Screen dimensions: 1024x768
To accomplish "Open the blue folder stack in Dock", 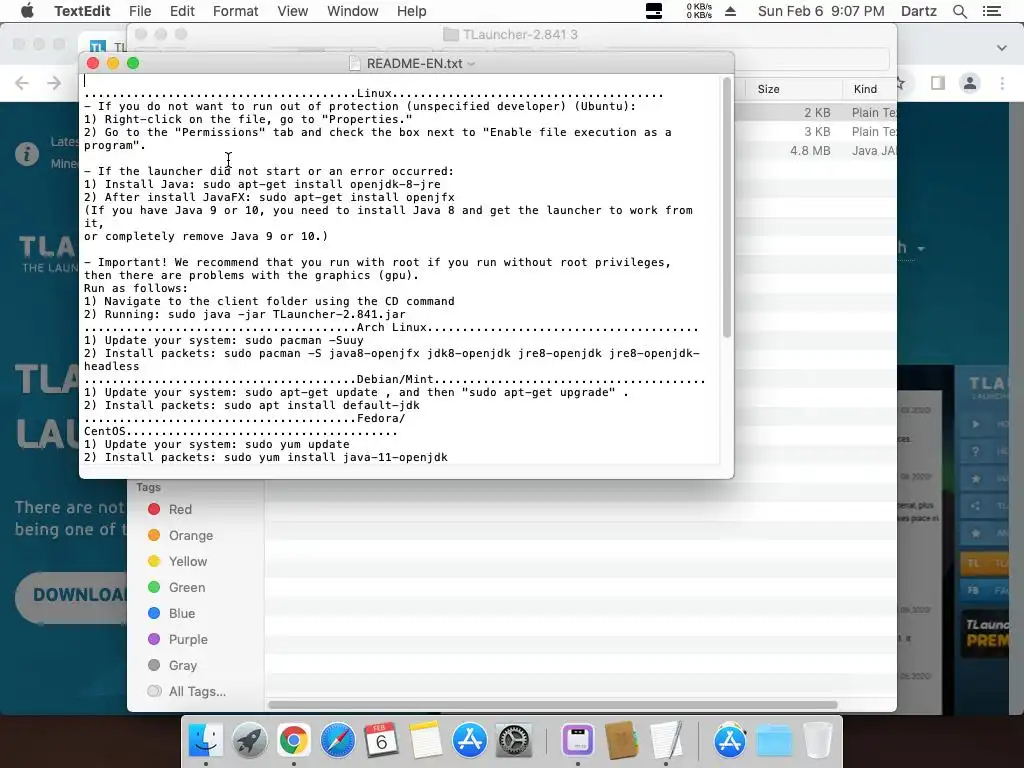I will point(774,741).
